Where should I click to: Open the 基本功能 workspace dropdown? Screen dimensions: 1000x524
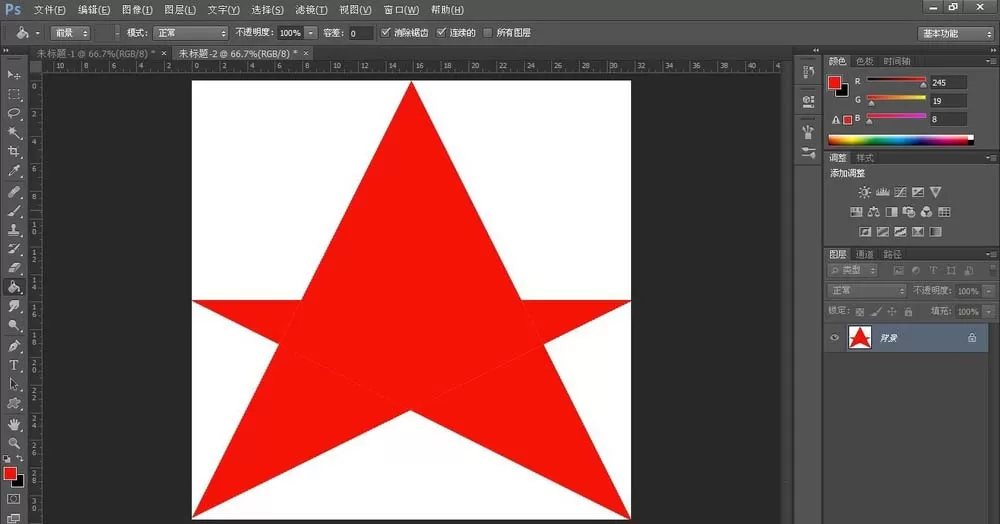coord(956,33)
